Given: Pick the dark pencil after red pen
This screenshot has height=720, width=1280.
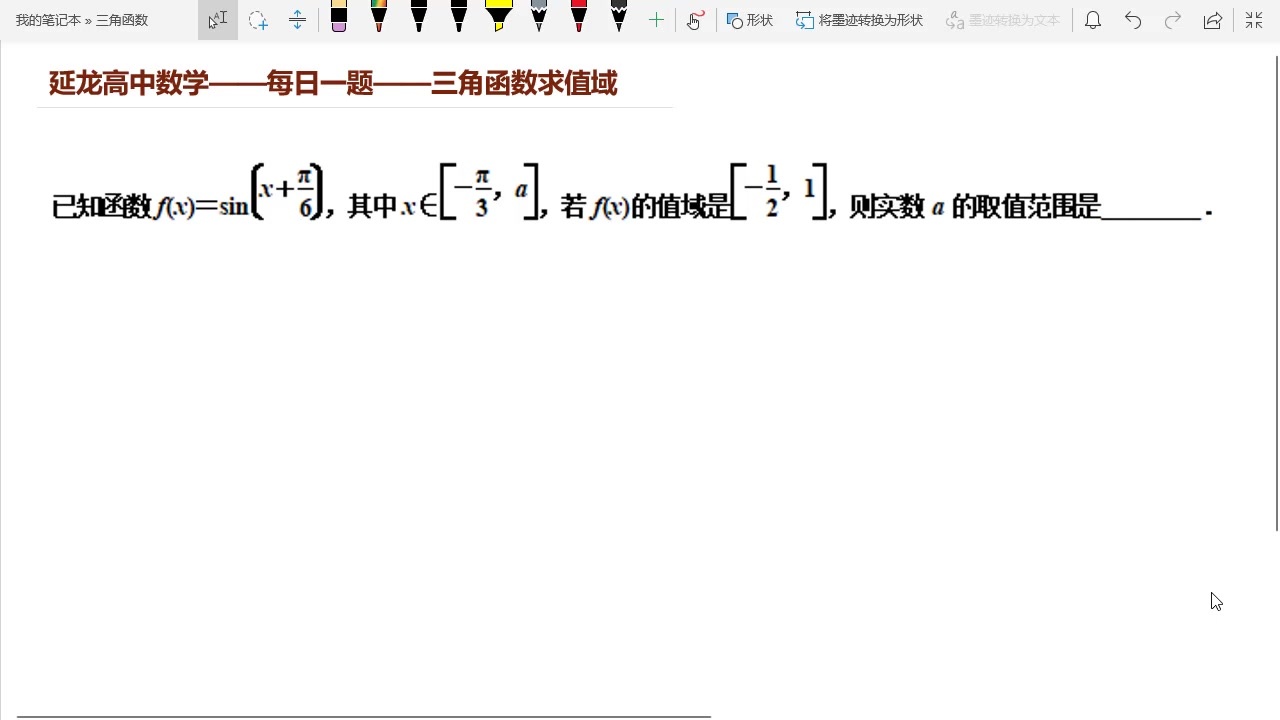Looking at the screenshot, I should coord(619,17).
